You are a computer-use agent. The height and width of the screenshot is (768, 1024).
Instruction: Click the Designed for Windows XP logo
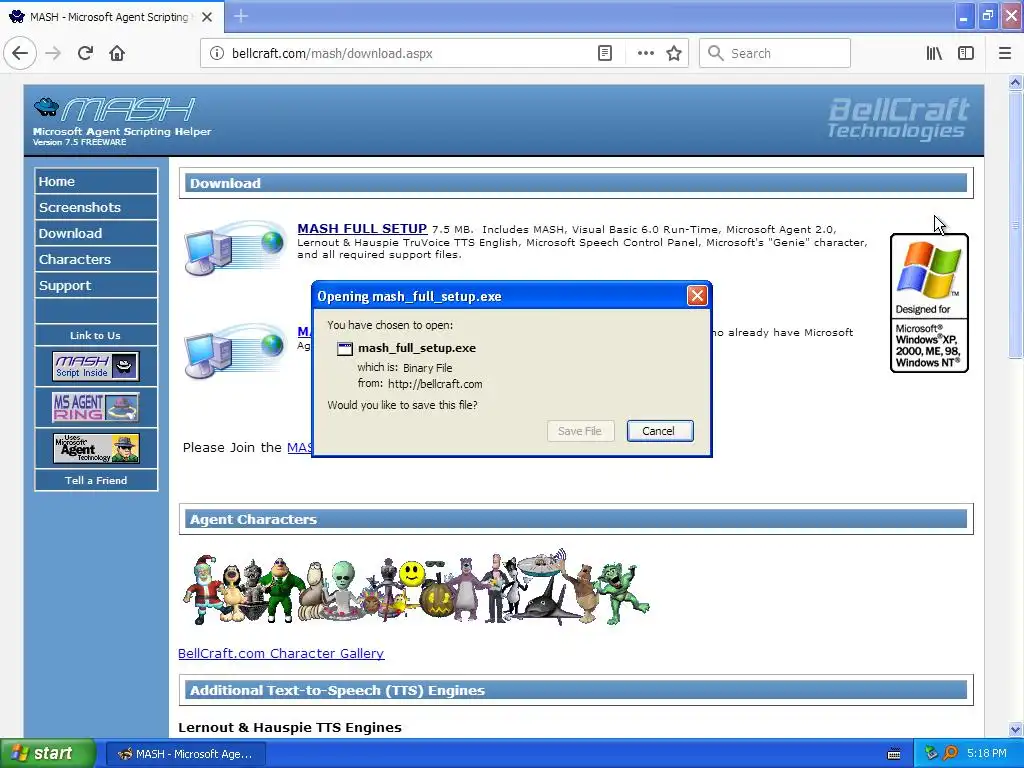pos(929,304)
